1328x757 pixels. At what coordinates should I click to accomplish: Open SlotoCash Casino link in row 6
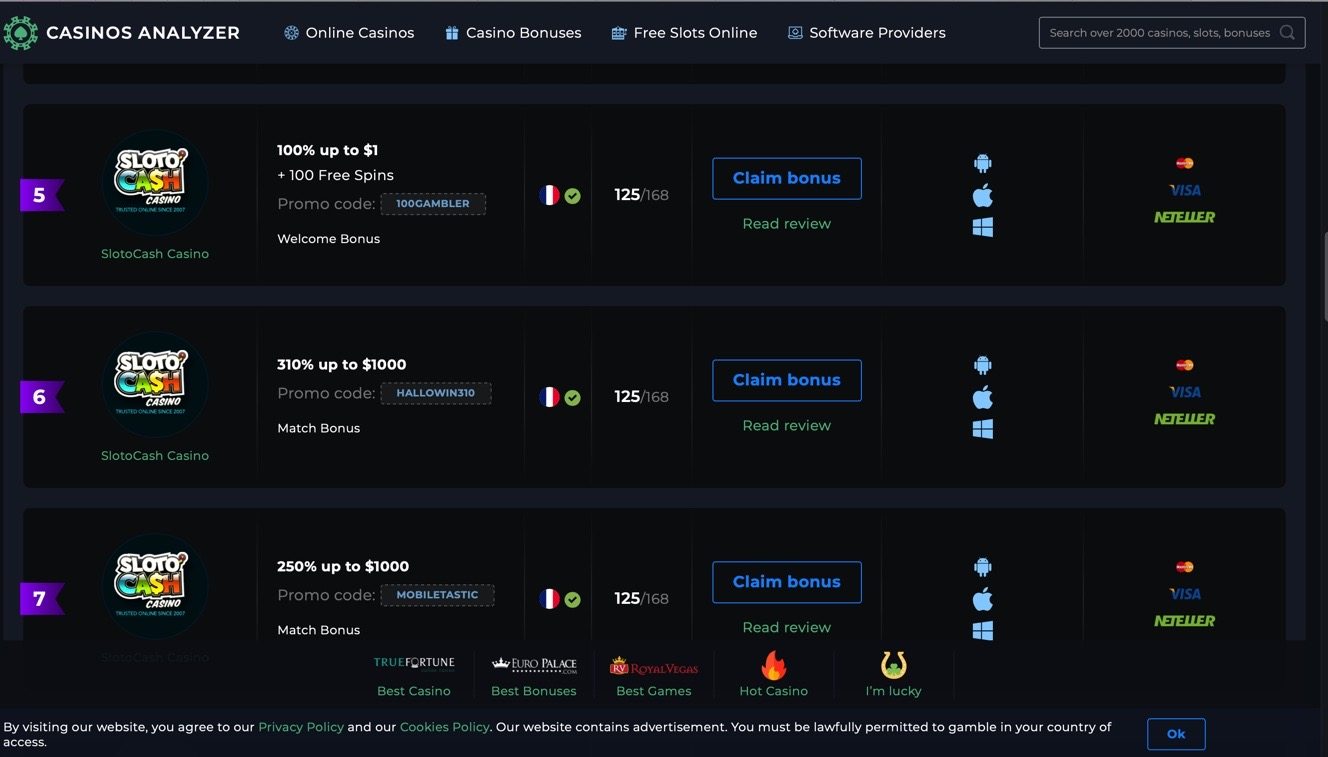pyautogui.click(x=155, y=456)
